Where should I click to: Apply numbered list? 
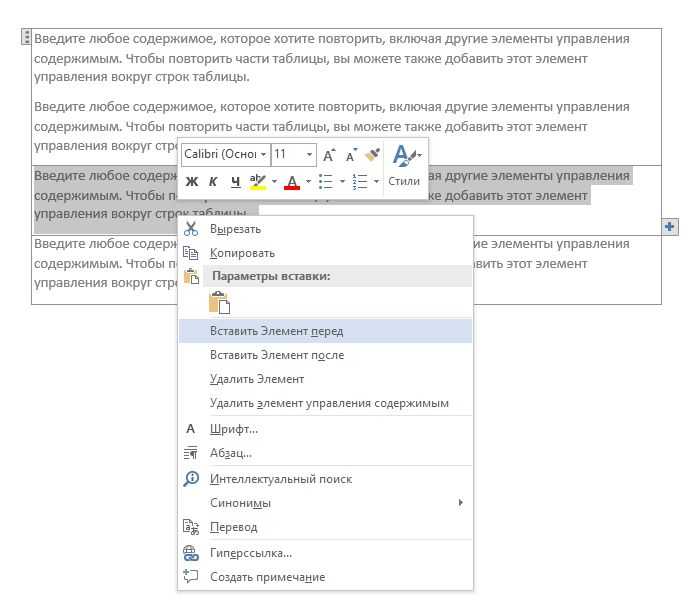pyautogui.click(x=360, y=181)
